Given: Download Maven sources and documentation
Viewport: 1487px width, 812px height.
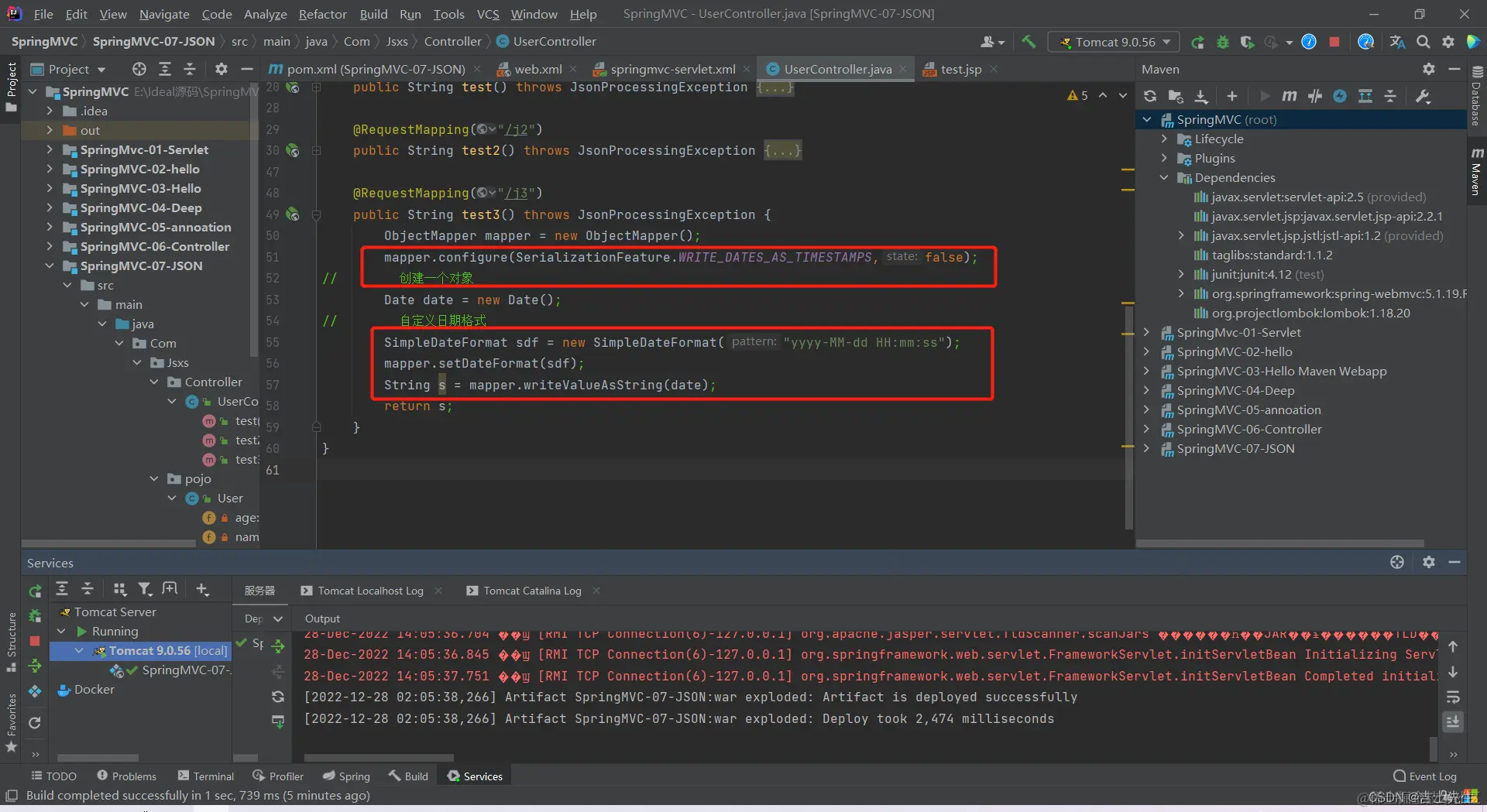Looking at the screenshot, I should click(x=1201, y=96).
